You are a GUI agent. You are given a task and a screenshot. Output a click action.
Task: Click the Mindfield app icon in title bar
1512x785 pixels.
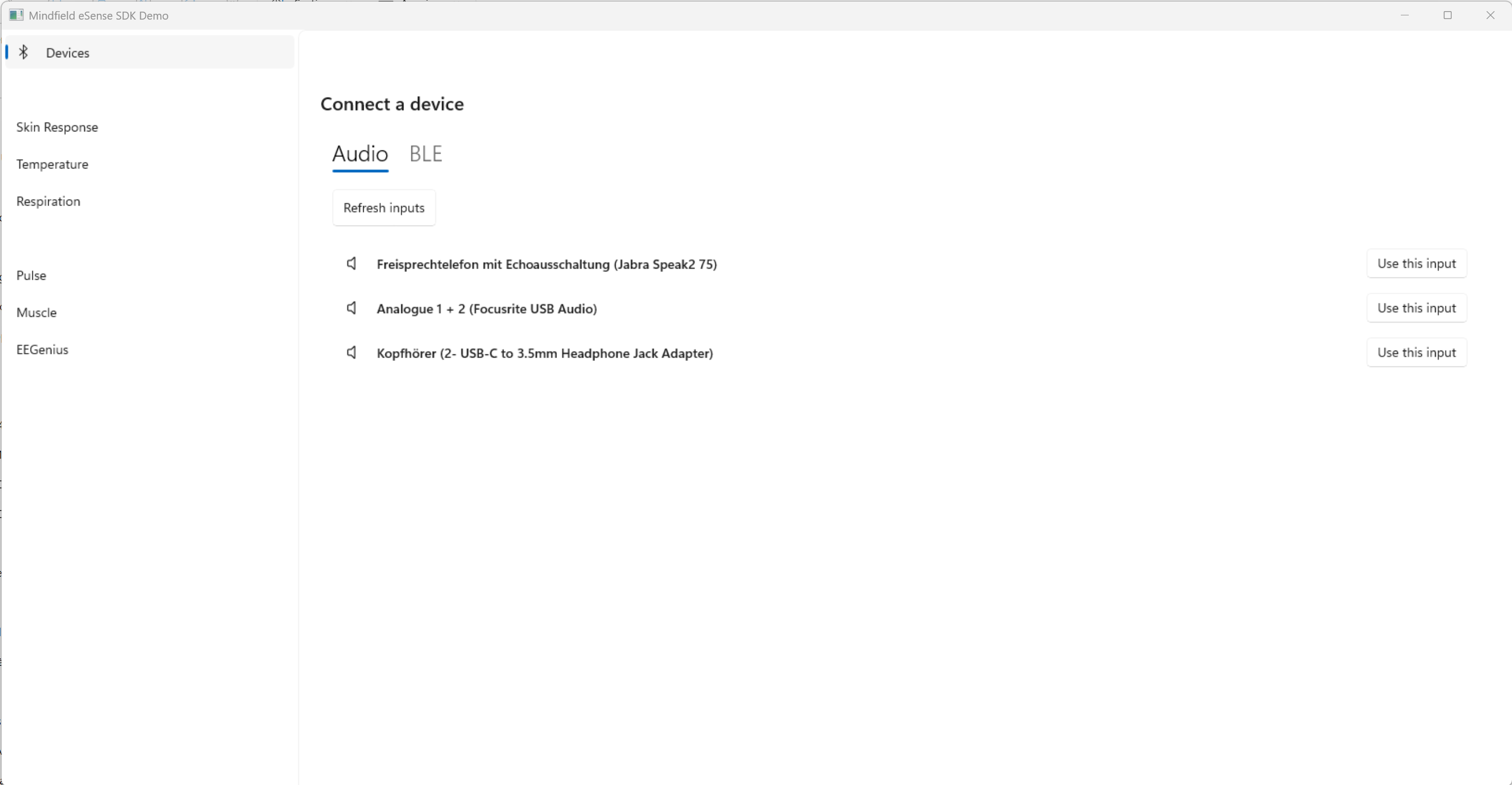pos(16,15)
